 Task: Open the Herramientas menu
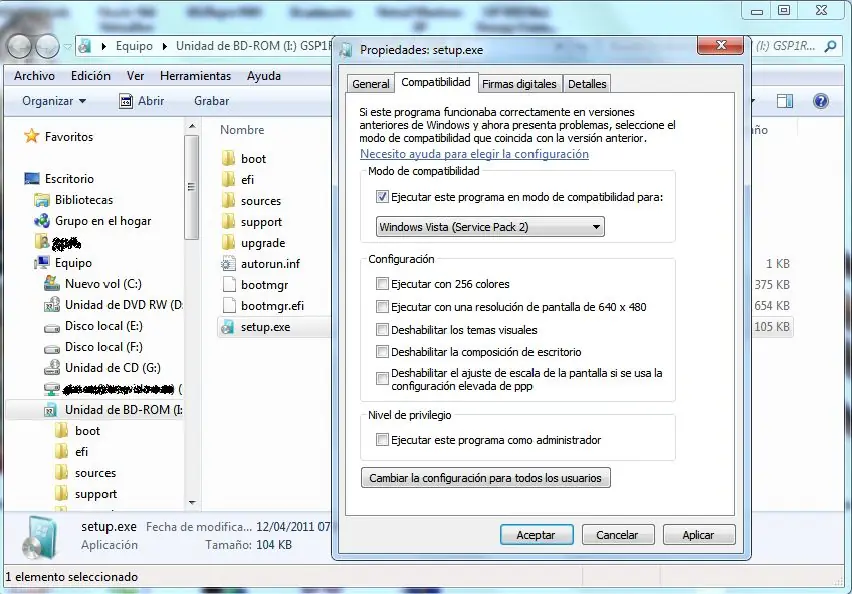click(195, 76)
